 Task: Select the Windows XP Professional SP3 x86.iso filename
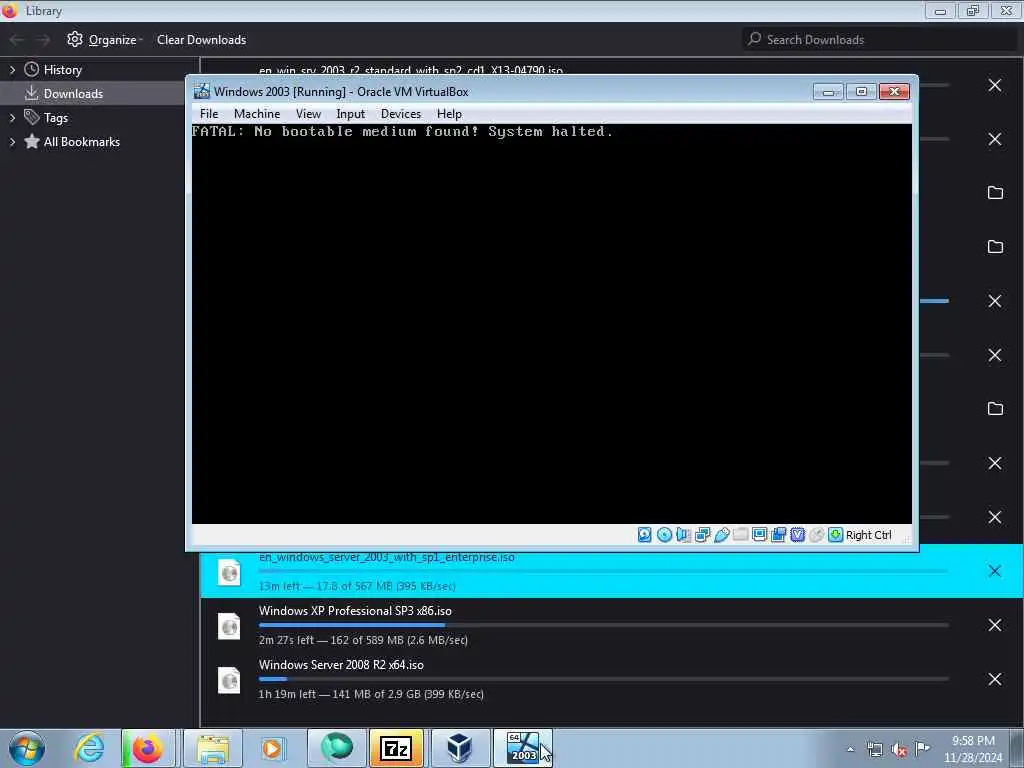point(355,611)
